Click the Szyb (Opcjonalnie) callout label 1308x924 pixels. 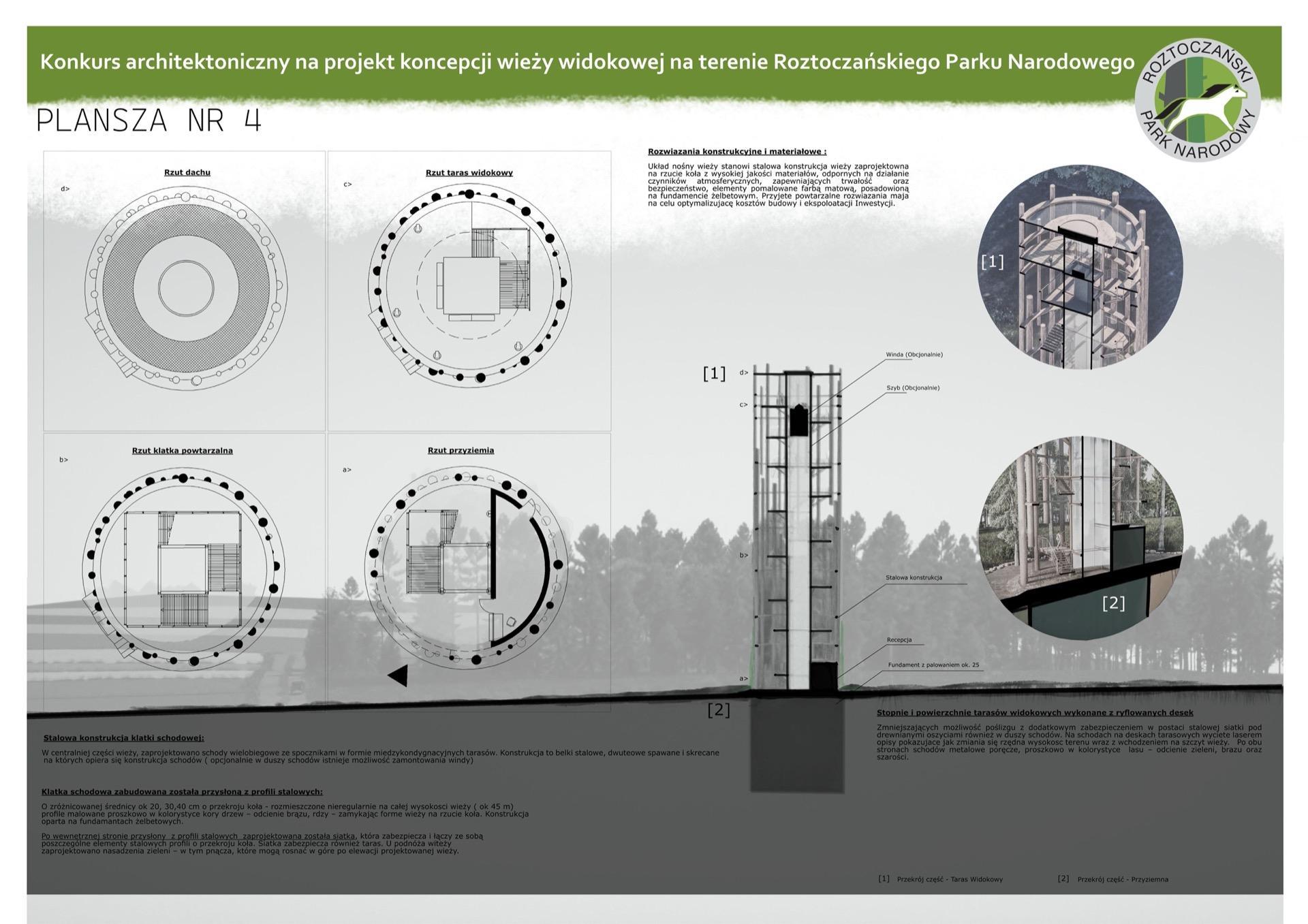tap(912, 388)
